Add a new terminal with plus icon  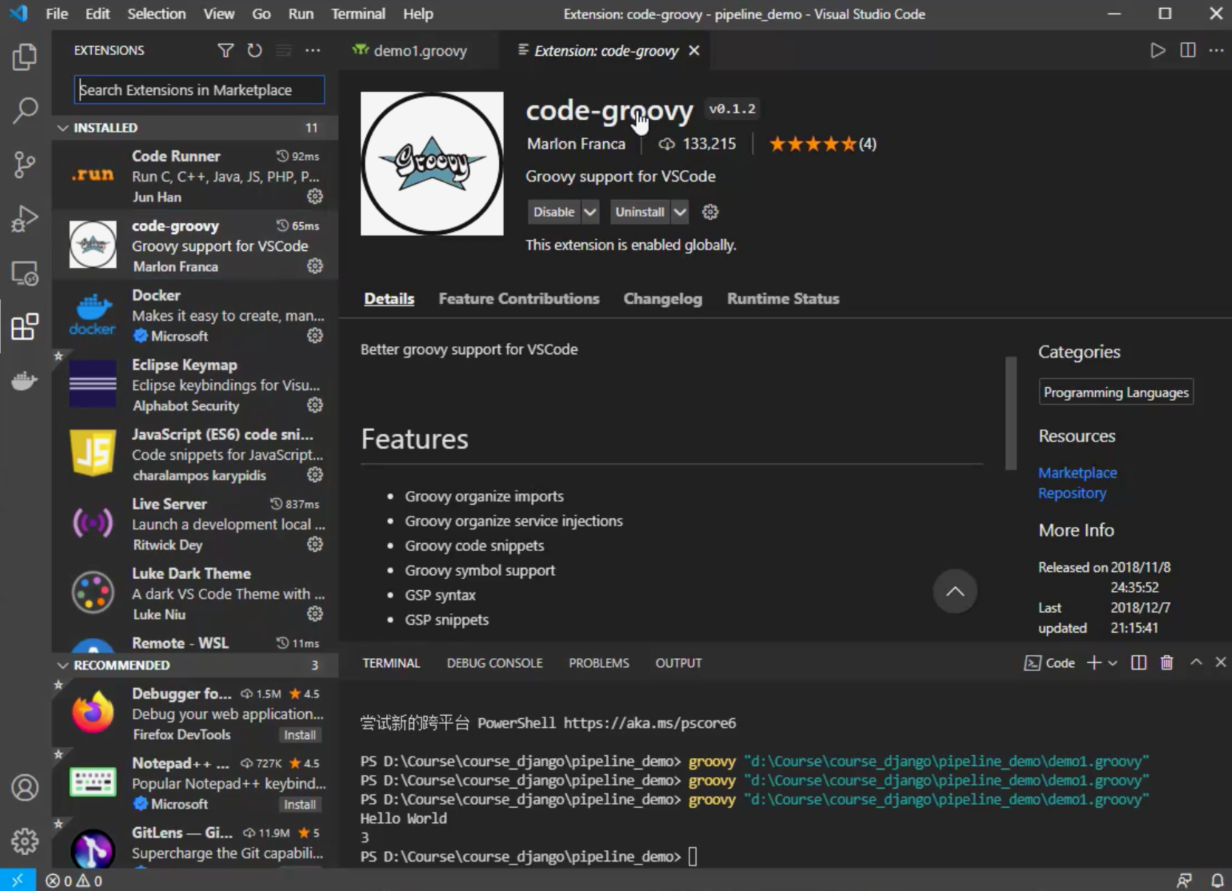click(1093, 662)
